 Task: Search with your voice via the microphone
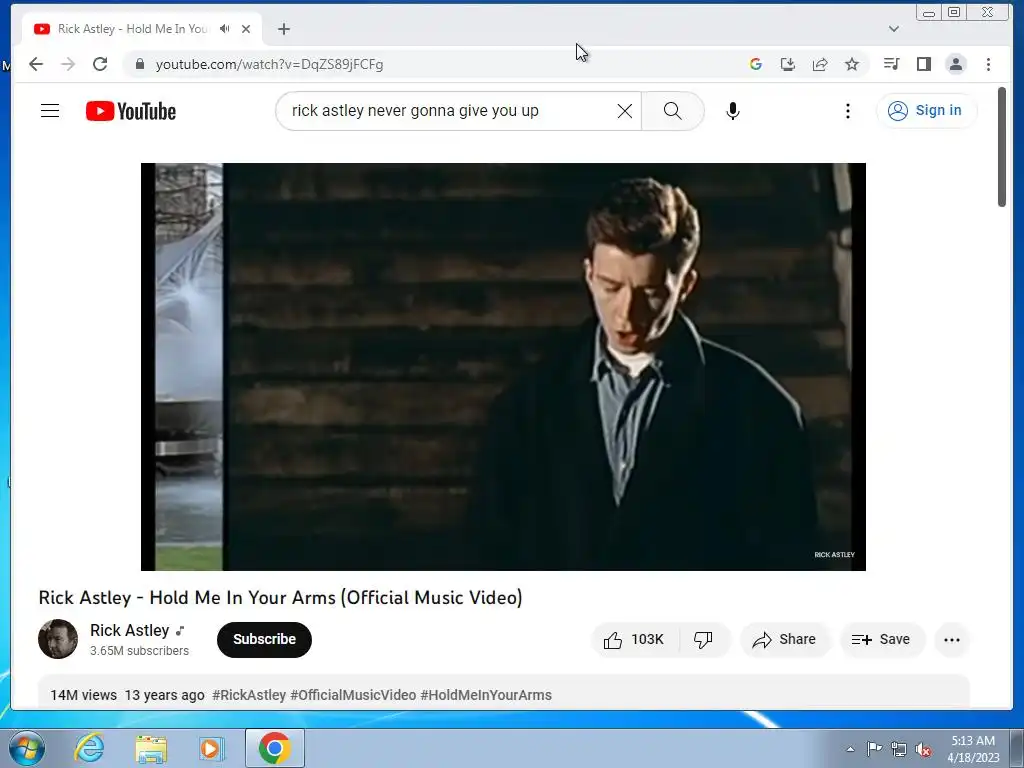pyautogui.click(x=733, y=111)
